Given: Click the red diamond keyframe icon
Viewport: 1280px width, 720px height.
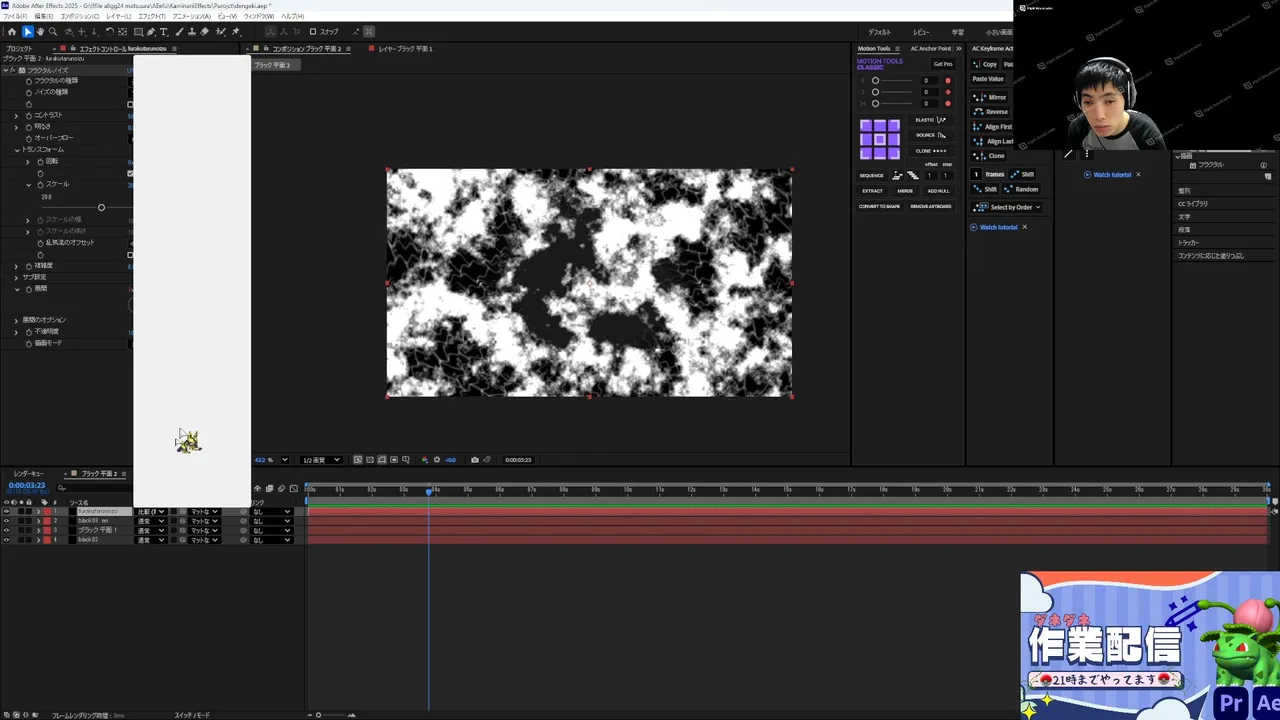Looking at the screenshot, I should coord(948,92).
